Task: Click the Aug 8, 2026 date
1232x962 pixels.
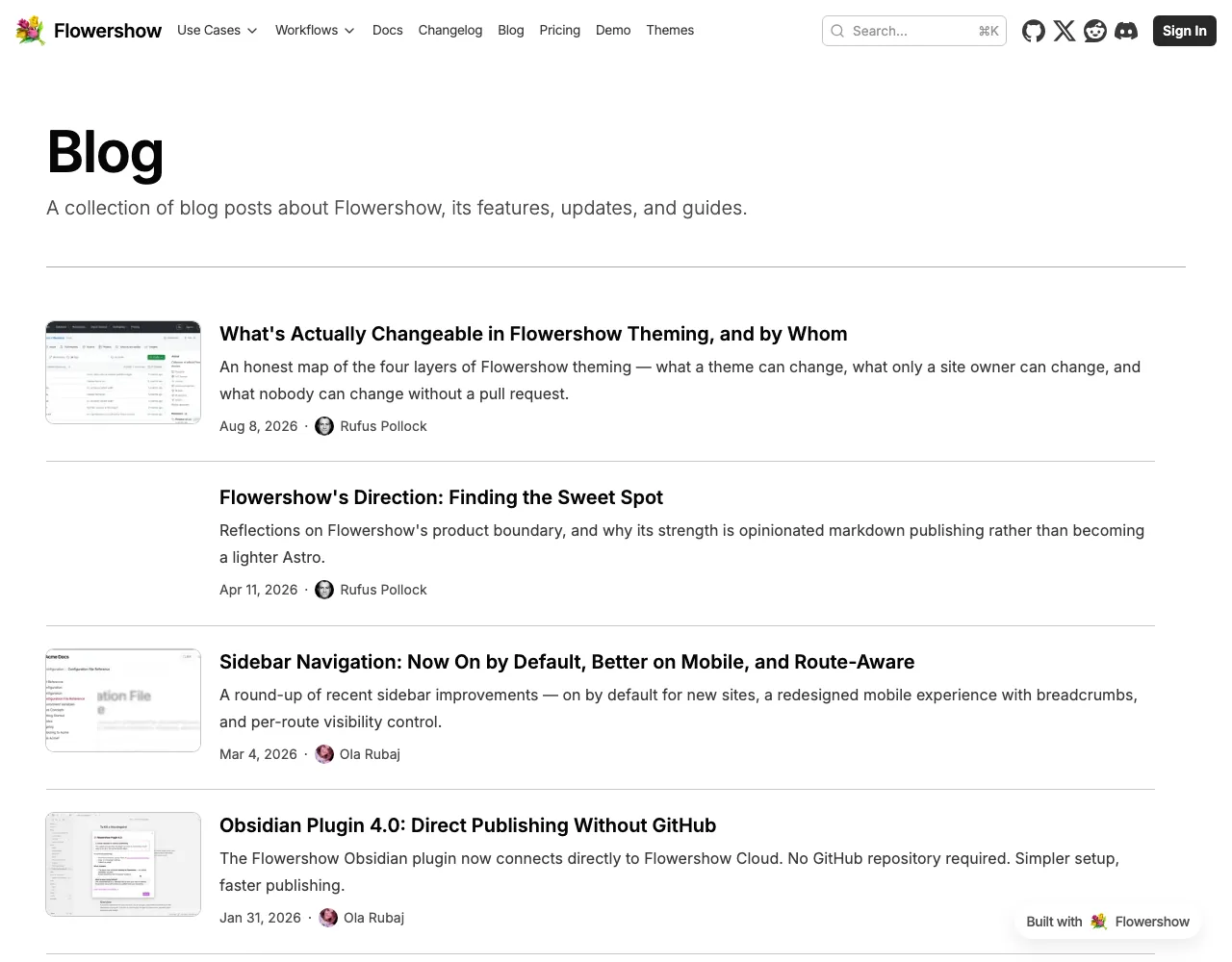Action: [259, 426]
